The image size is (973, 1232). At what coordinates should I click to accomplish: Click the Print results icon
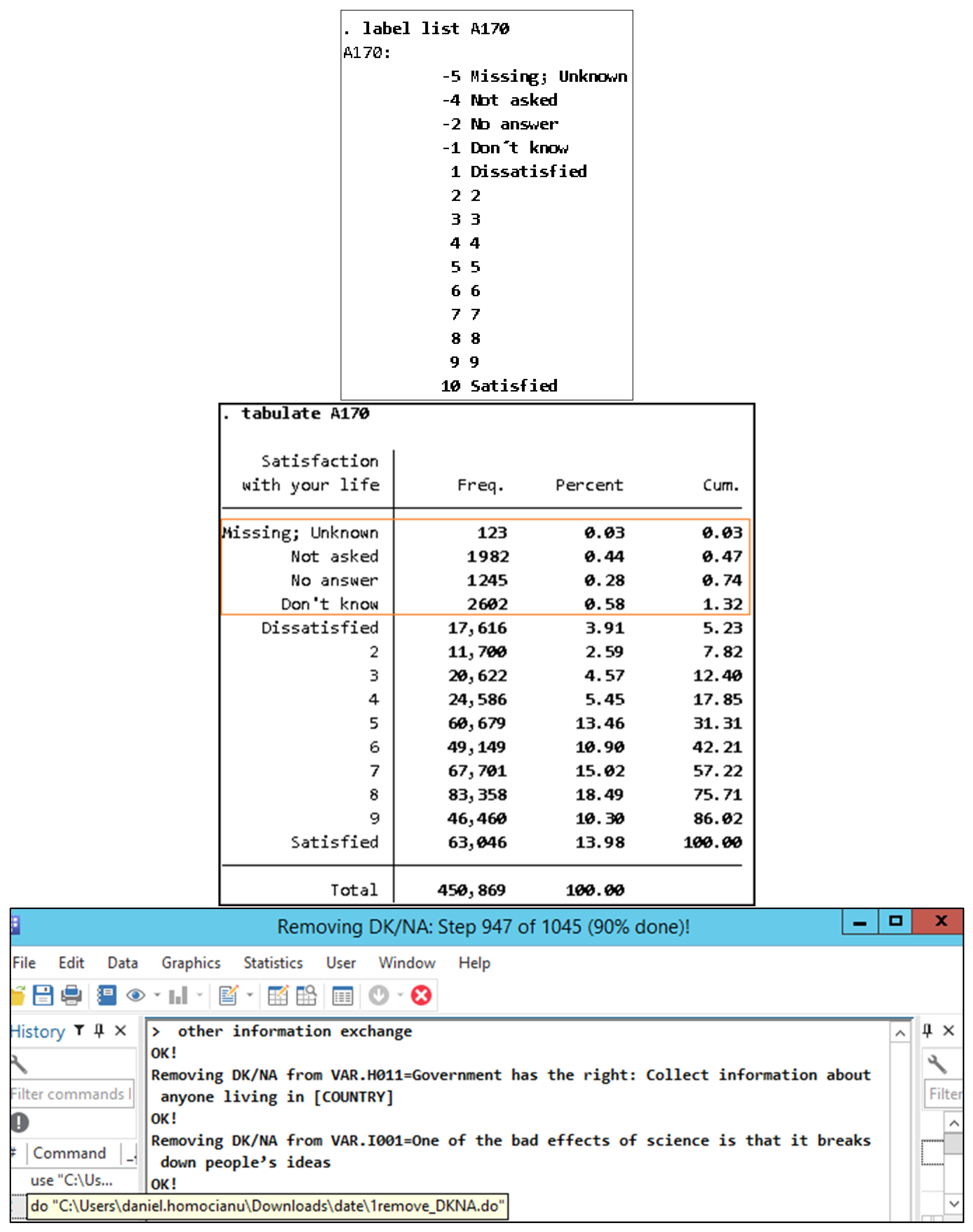point(71,995)
